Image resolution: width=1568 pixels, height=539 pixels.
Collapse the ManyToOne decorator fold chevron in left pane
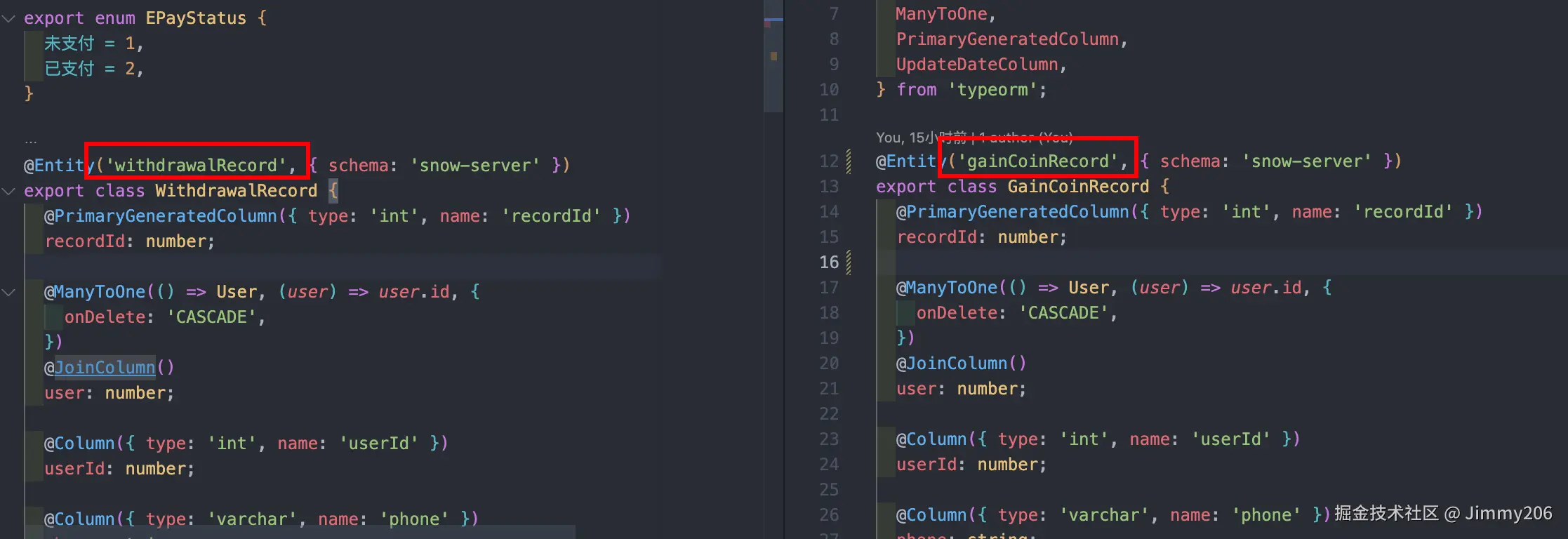point(9,292)
